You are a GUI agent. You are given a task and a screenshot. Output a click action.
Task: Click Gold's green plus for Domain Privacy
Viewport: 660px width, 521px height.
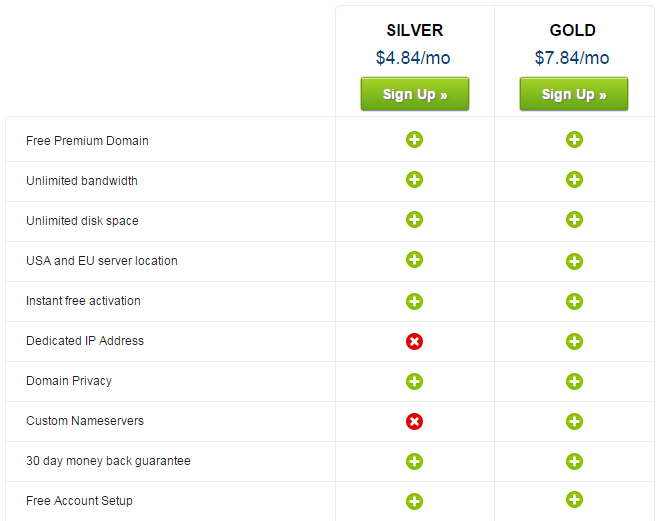[574, 381]
